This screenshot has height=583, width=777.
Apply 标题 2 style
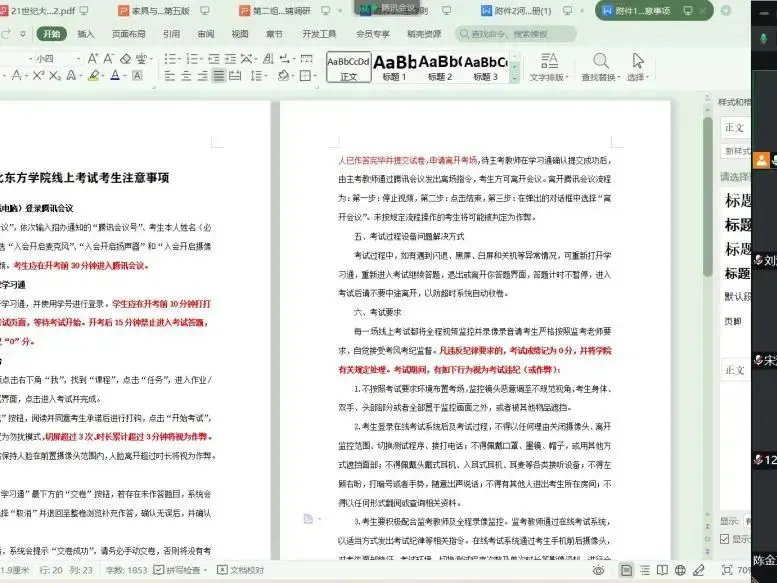(440, 67)
